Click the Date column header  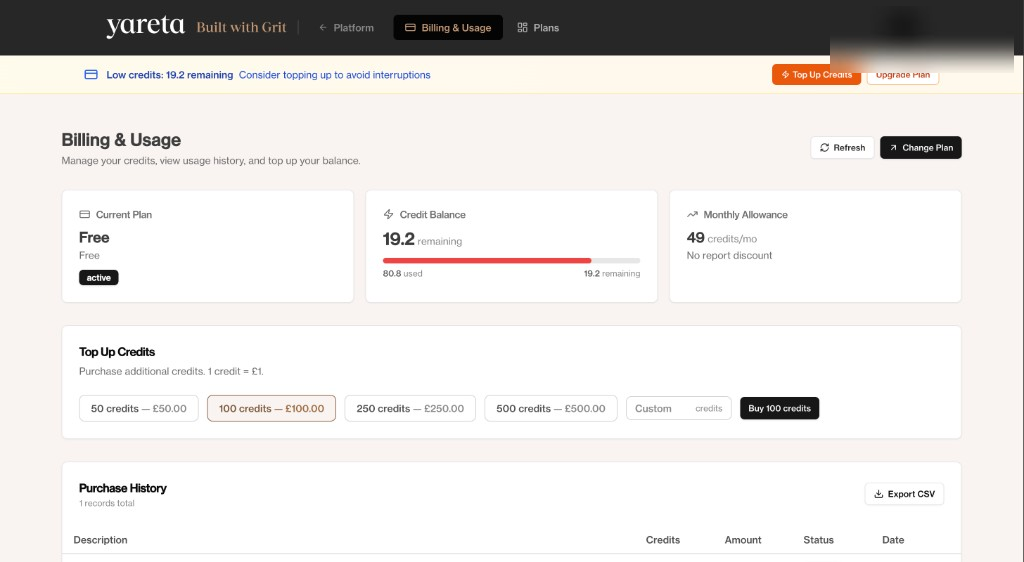(893, 540)
